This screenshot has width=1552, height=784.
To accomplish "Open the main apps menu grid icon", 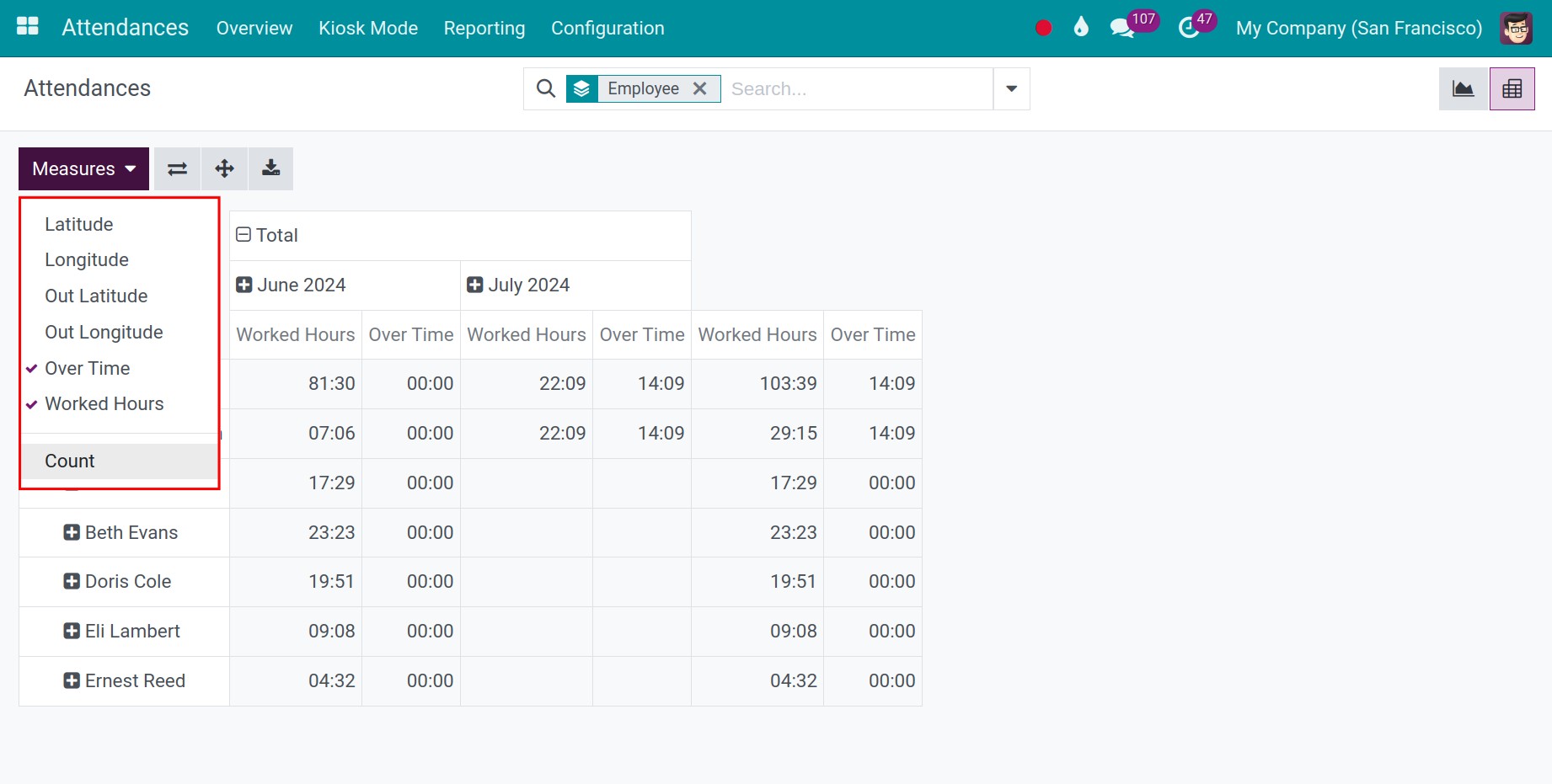I will [x=28, y=27].
